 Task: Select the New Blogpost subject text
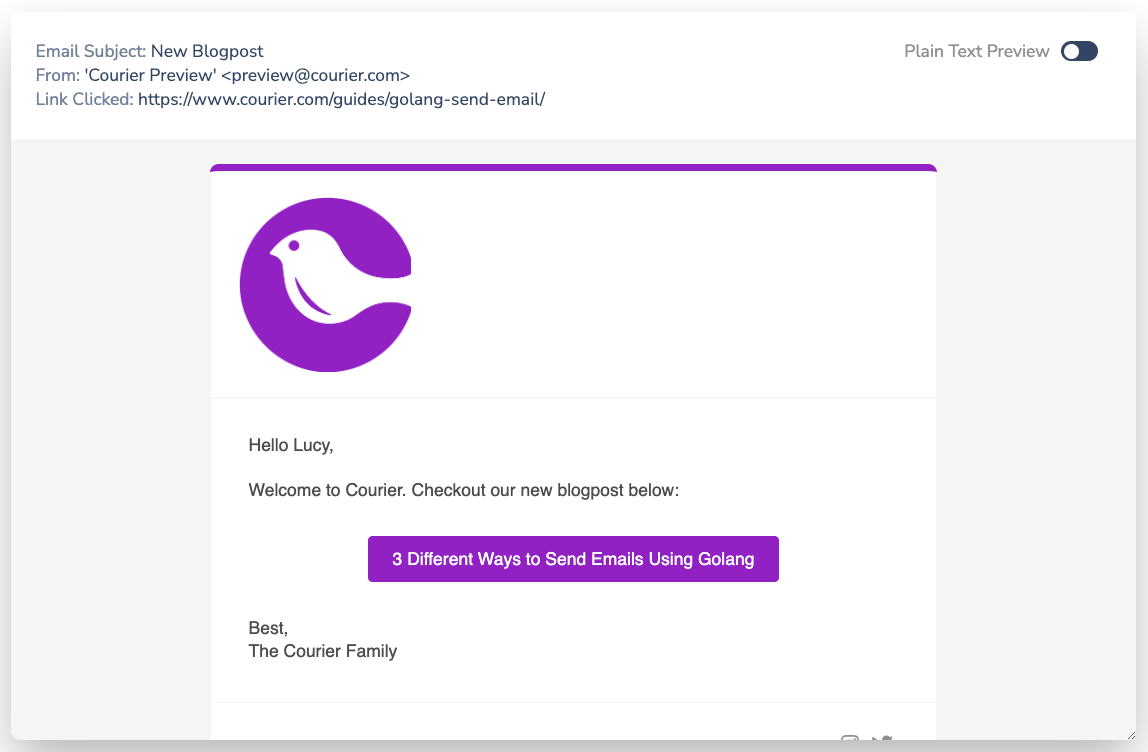(x=207, y=51)
